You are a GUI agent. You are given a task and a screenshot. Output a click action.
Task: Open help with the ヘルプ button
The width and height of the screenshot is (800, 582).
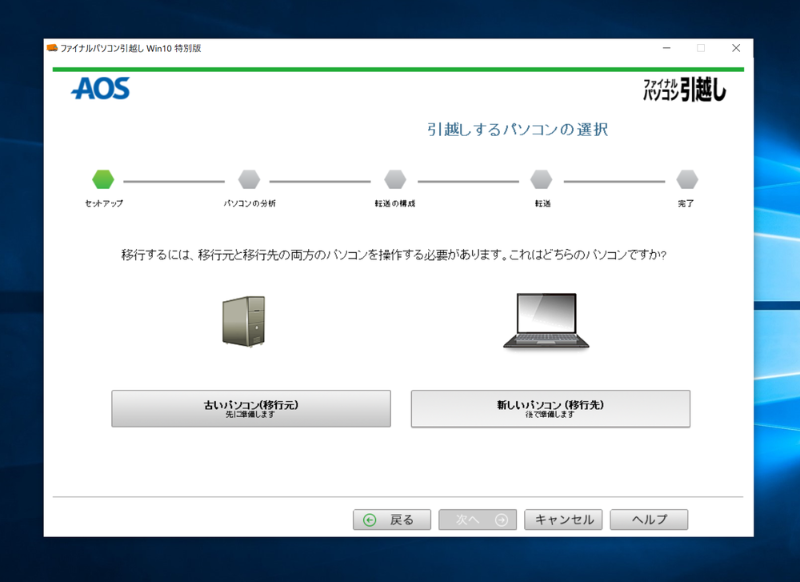(648, 520)
